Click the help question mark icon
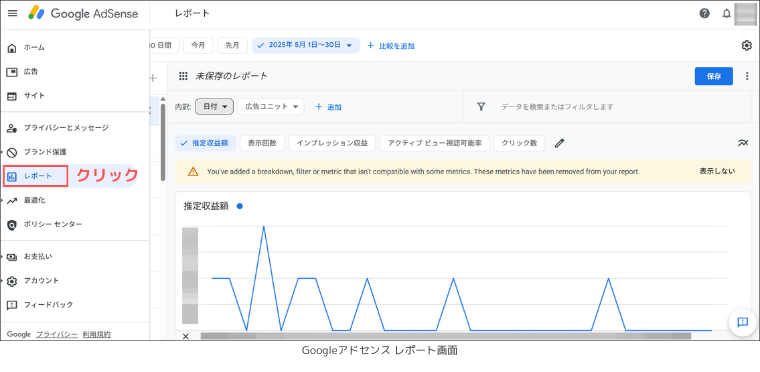This screenshot has height=372, width=760. pyautogui.click(x=705, y=14)
